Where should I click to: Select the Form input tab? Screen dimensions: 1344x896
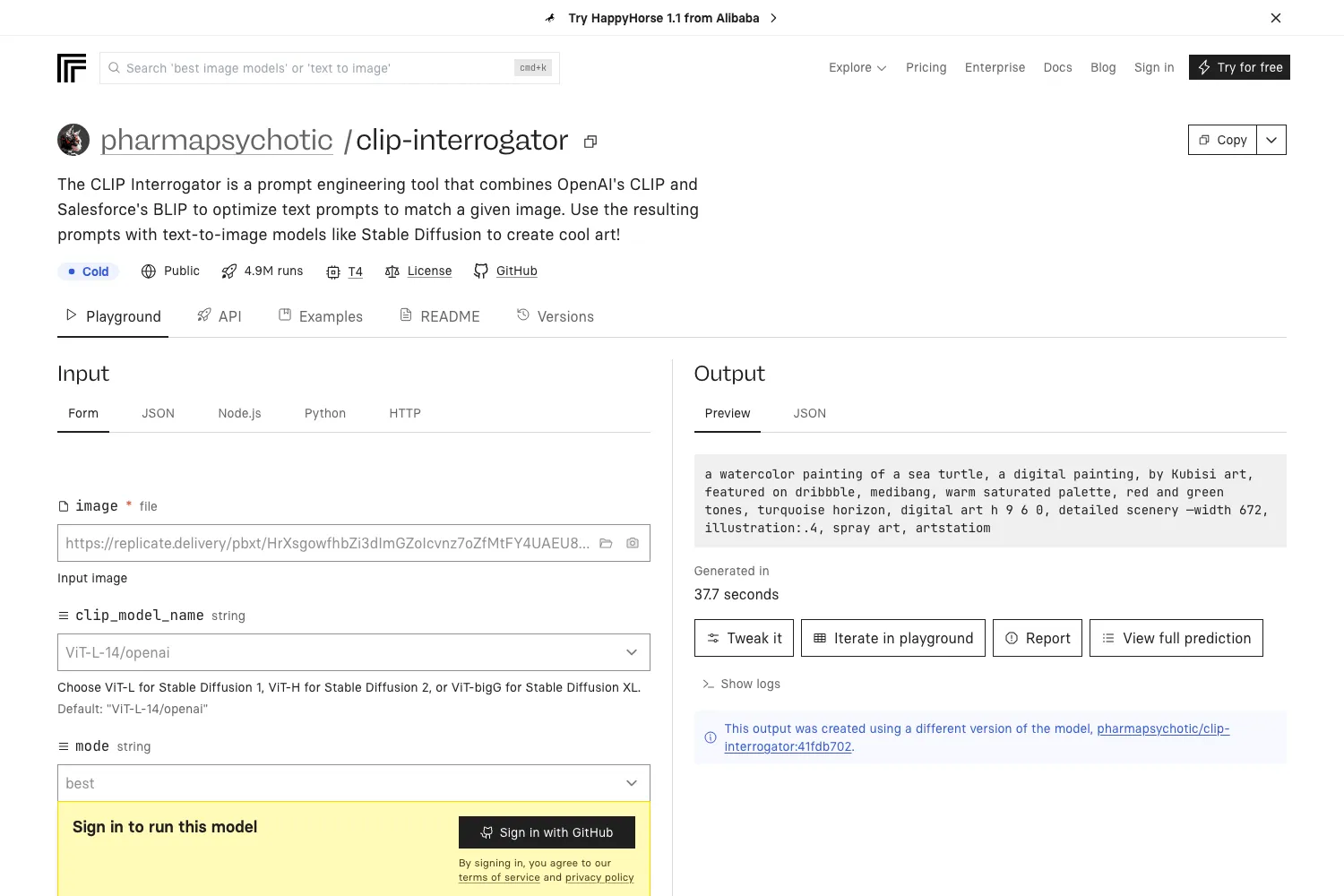point(83,413)
